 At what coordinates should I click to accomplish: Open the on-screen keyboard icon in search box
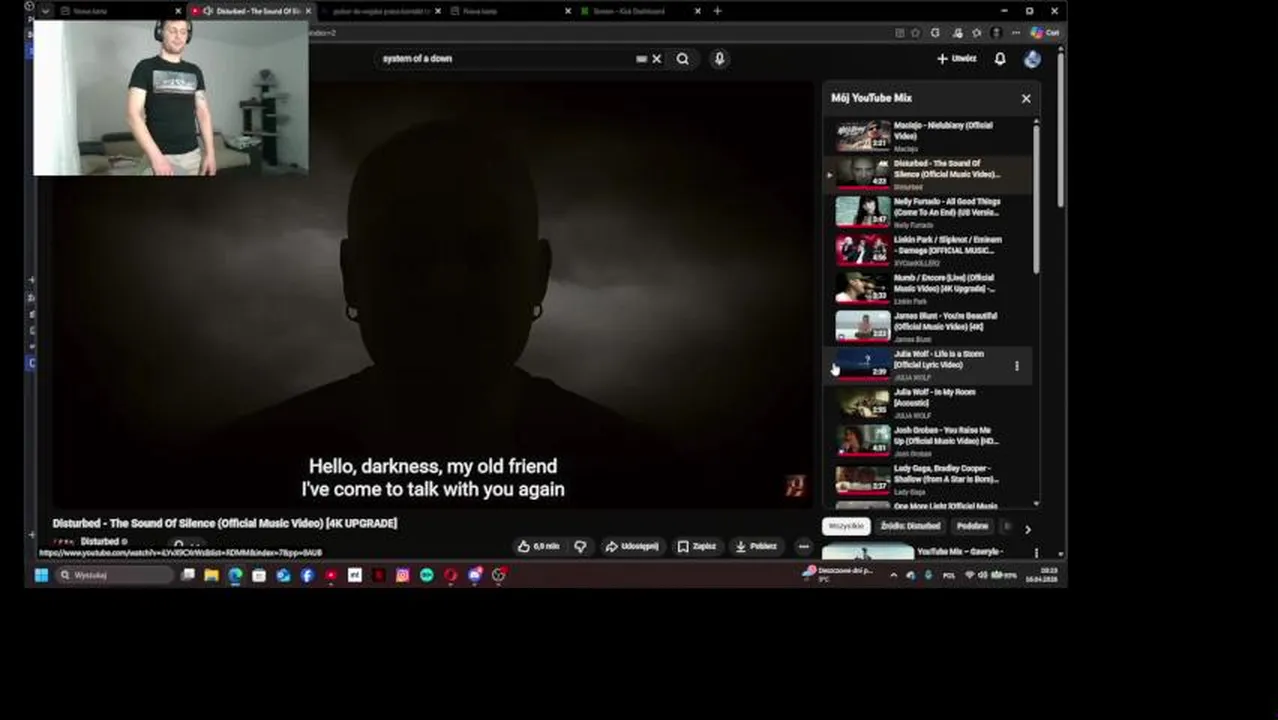tap(641, 59)
